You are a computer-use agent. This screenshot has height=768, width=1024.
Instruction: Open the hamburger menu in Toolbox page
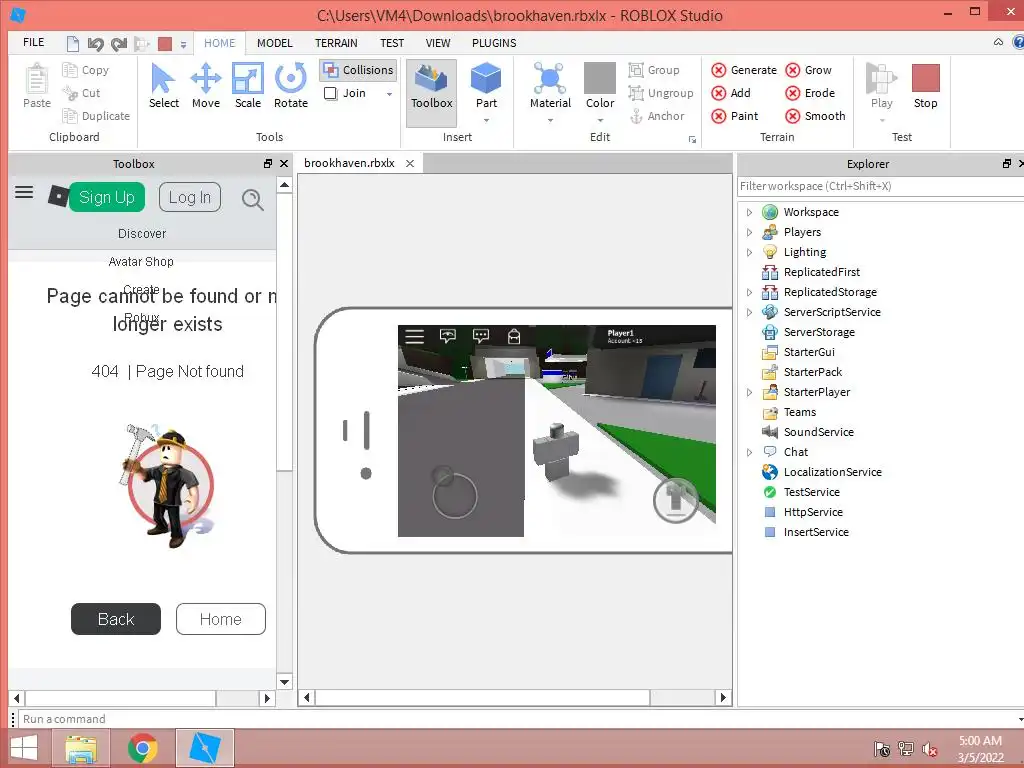(24, 192)
